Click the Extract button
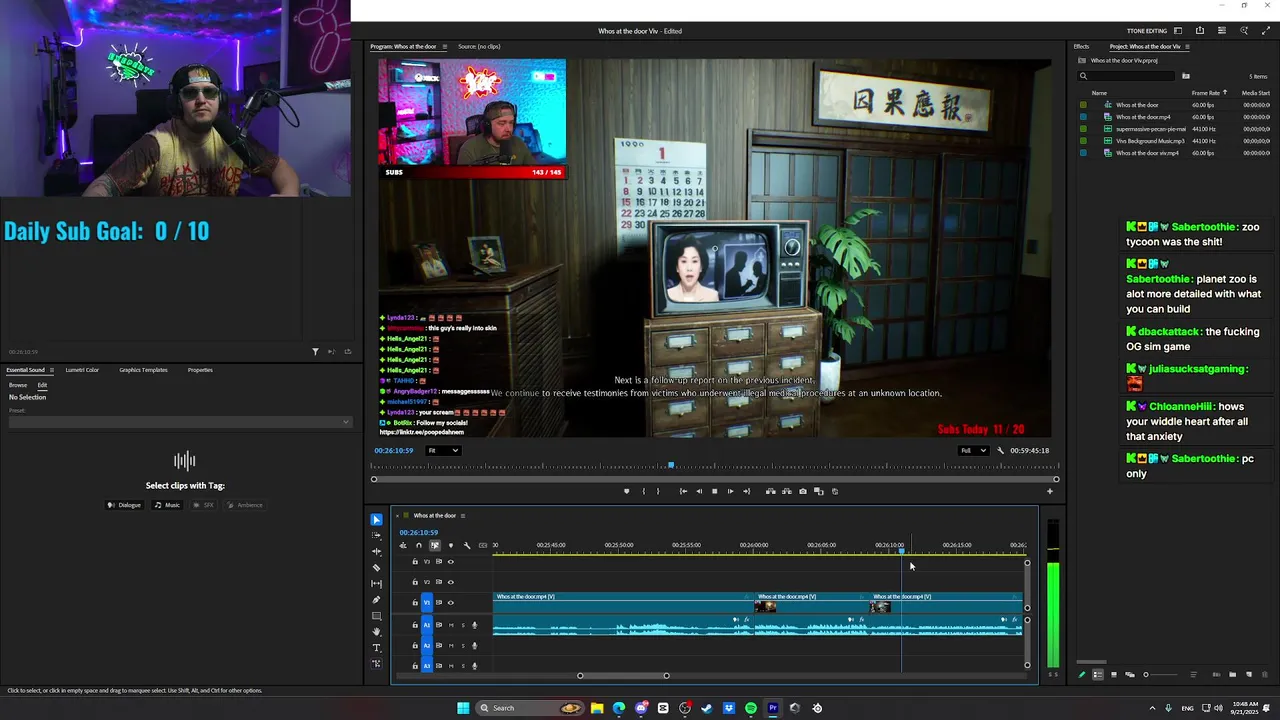 [x=787, y=491]
